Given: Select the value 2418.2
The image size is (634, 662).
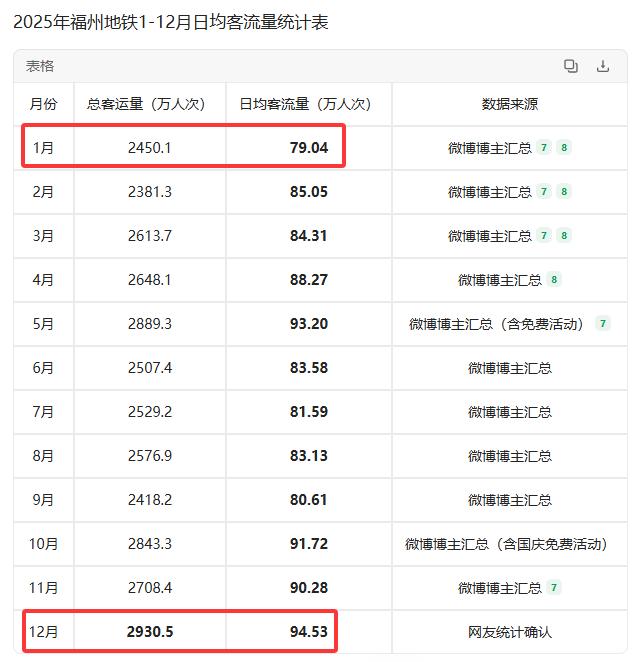Looking at the screenshot, I should 150,500.
